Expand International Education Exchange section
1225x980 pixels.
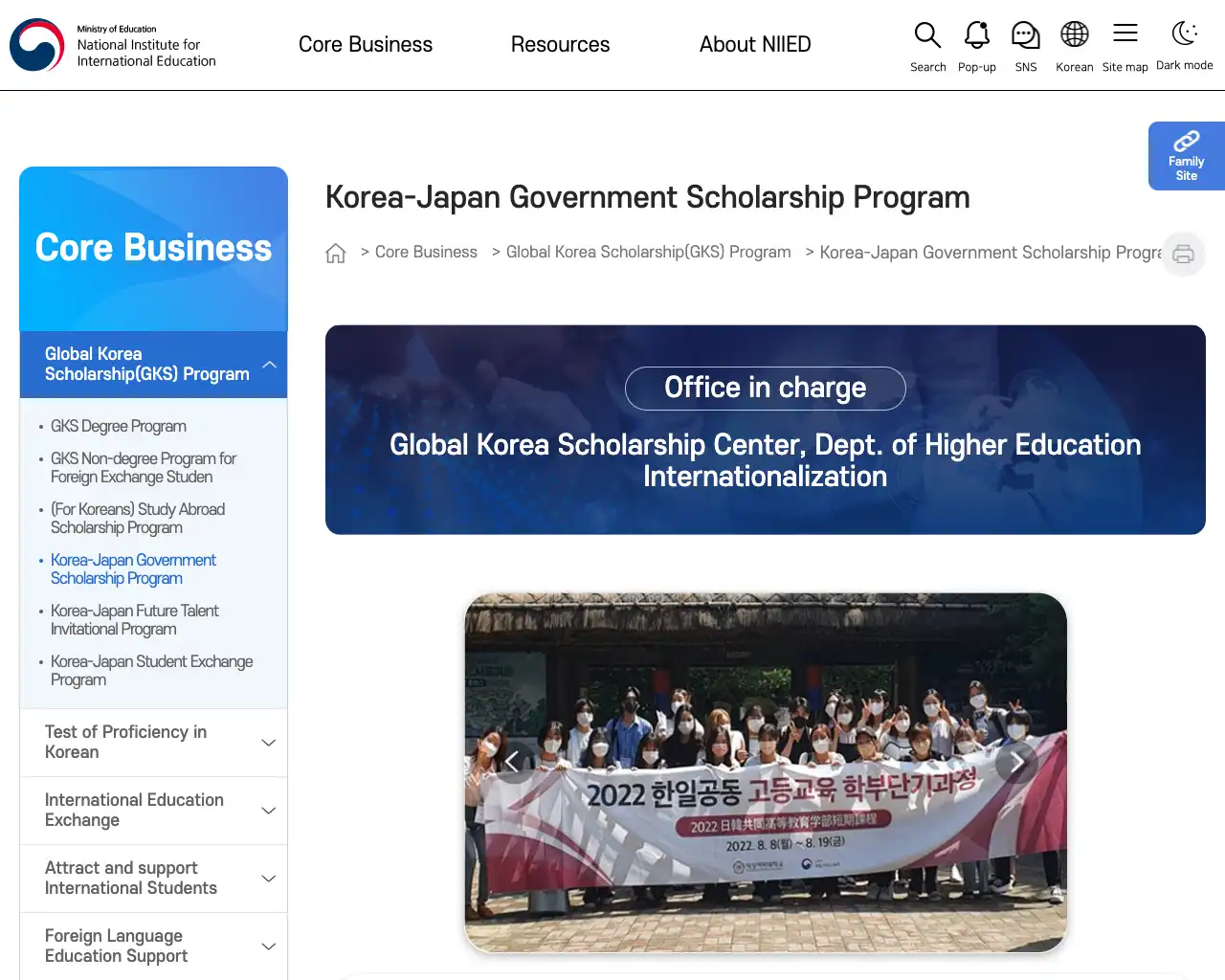coord(153,811)
